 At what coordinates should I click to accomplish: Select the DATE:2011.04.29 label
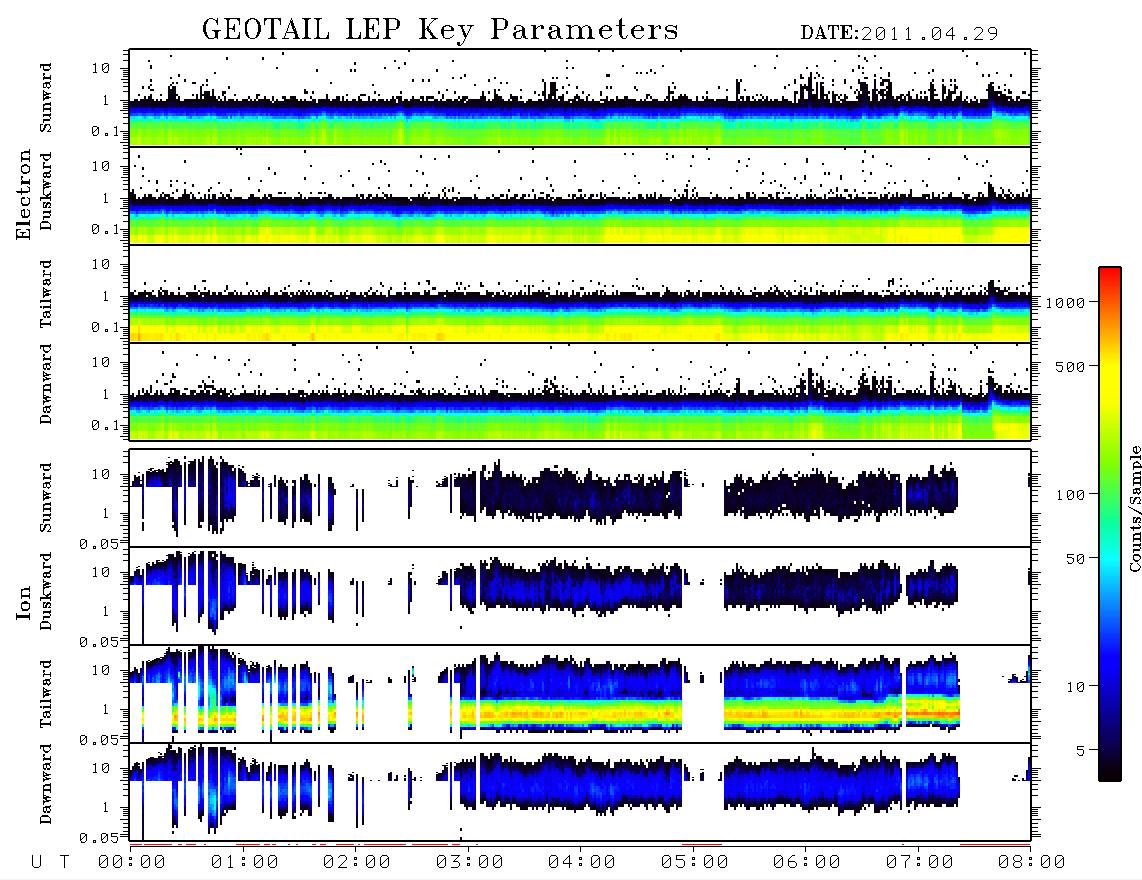click(x=899, y=33)
